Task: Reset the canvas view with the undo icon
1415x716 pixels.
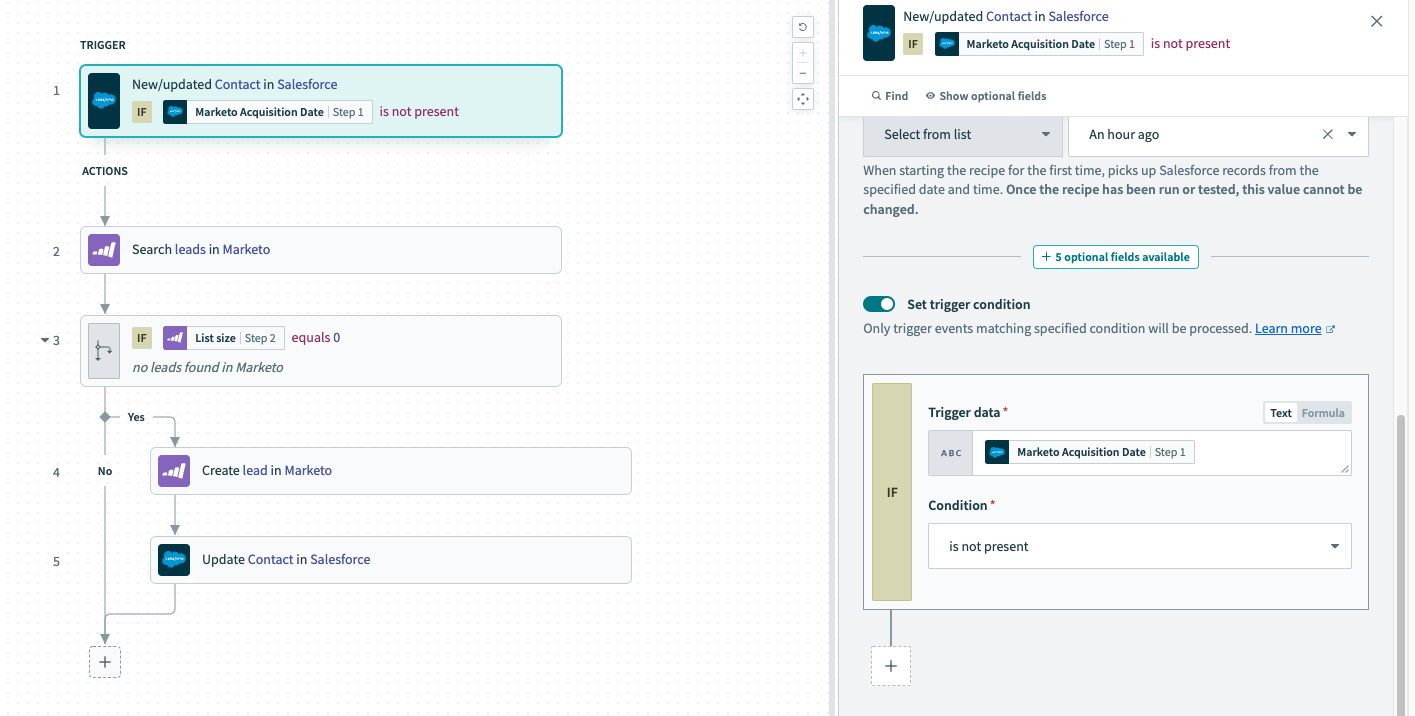Action: 802,27
